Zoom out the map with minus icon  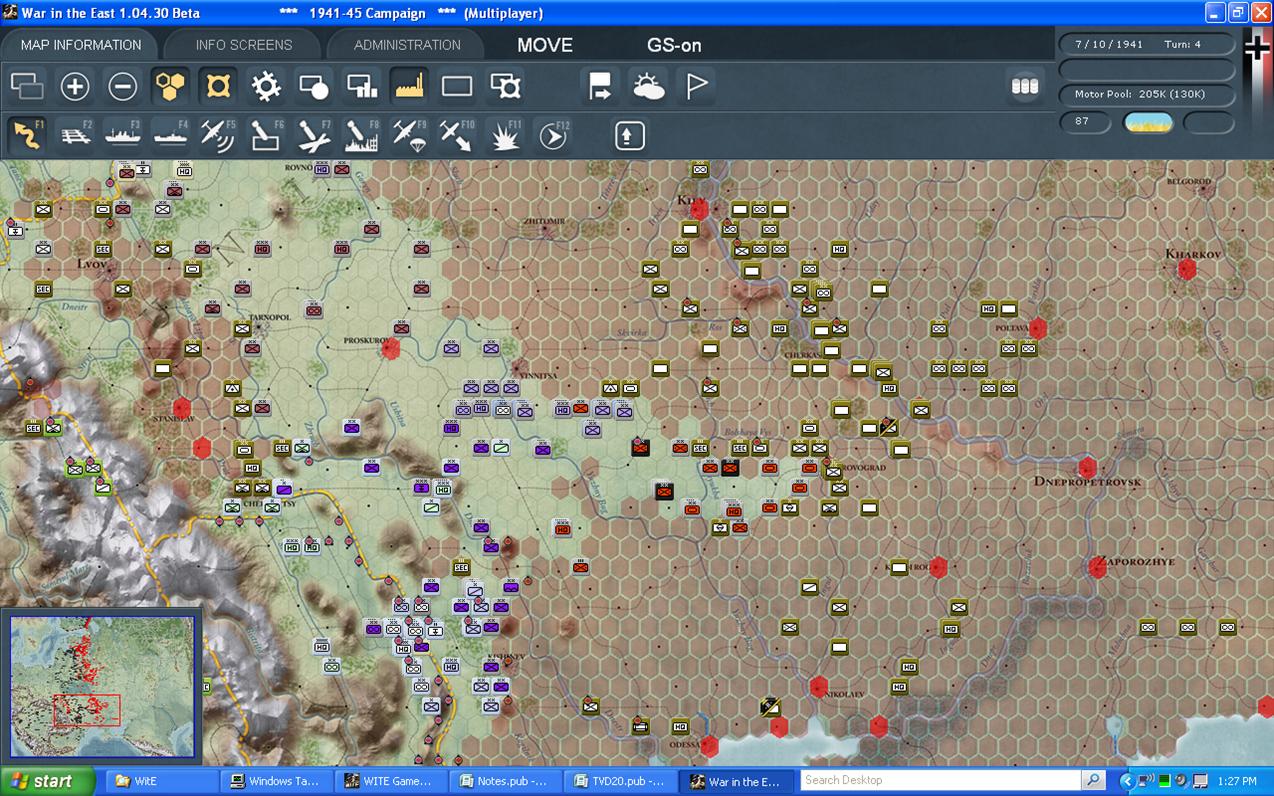point(123,87)
